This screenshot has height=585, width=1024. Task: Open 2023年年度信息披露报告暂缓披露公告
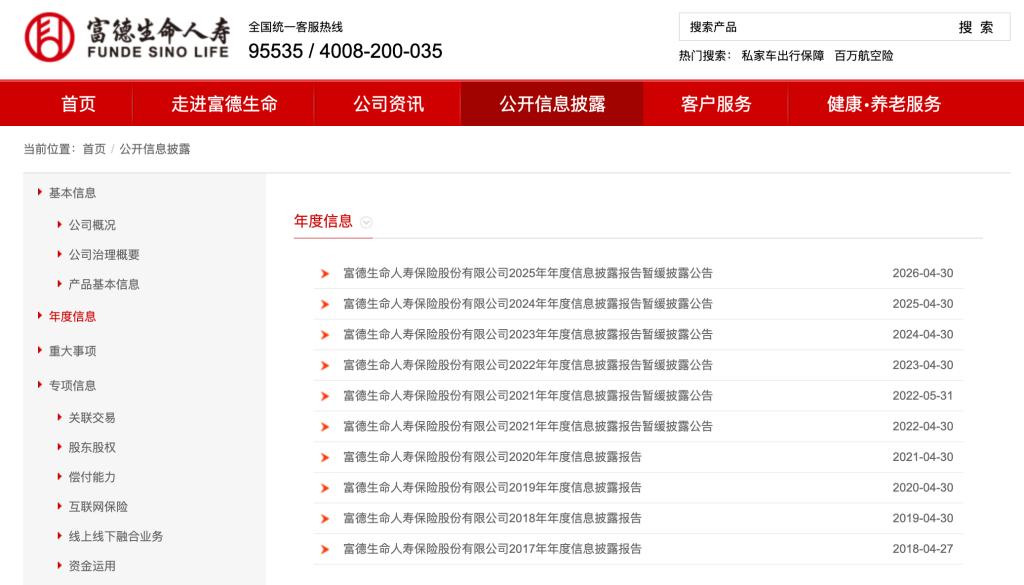click(x=528, y=334)
